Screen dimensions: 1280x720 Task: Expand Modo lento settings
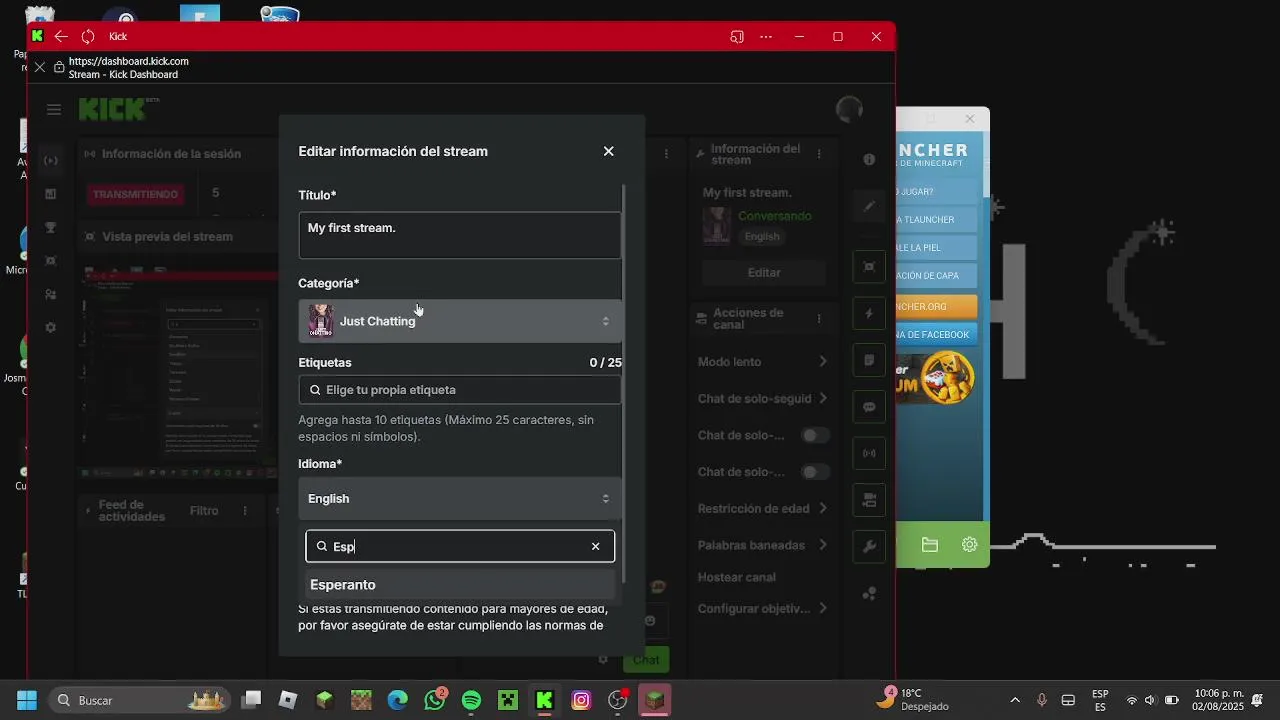[764, 362]
